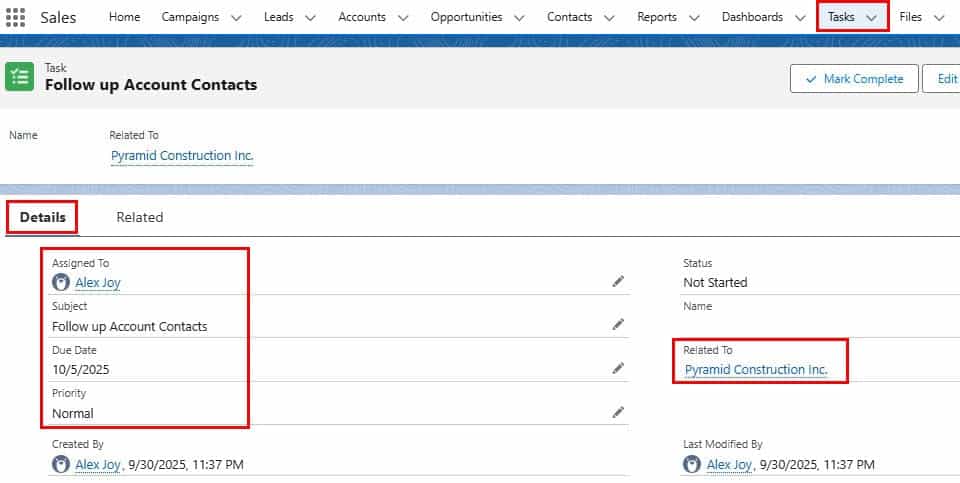Click the Edit button
The width and height of the screenshot is (960, 483).
pos(943,78)
